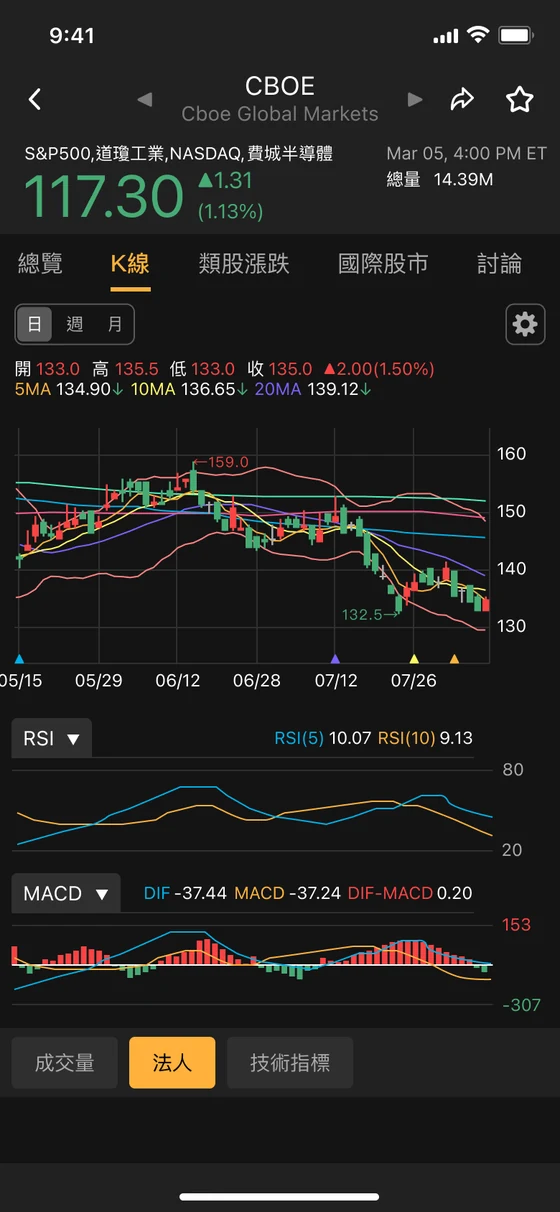Select monthly 月 candlestick period
The image size is (560, 1212).
point(114,324)
